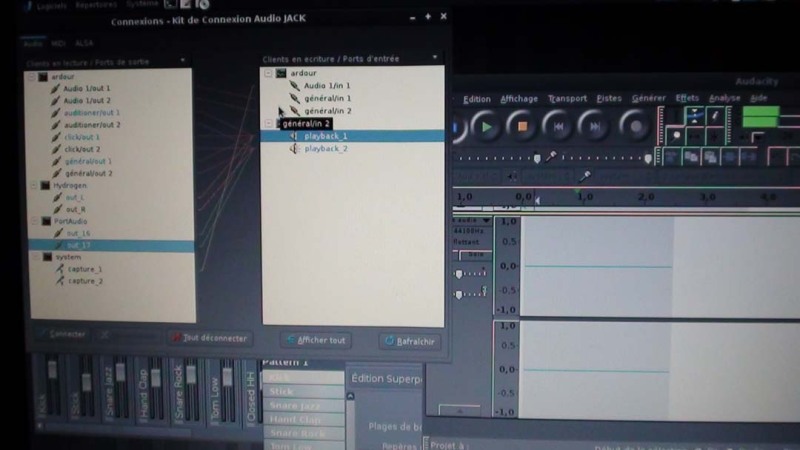Screen dimensions: 800x450
Task: Select 'général/out 2' output port
Action: pyautogui.click(x=88, y=173)
